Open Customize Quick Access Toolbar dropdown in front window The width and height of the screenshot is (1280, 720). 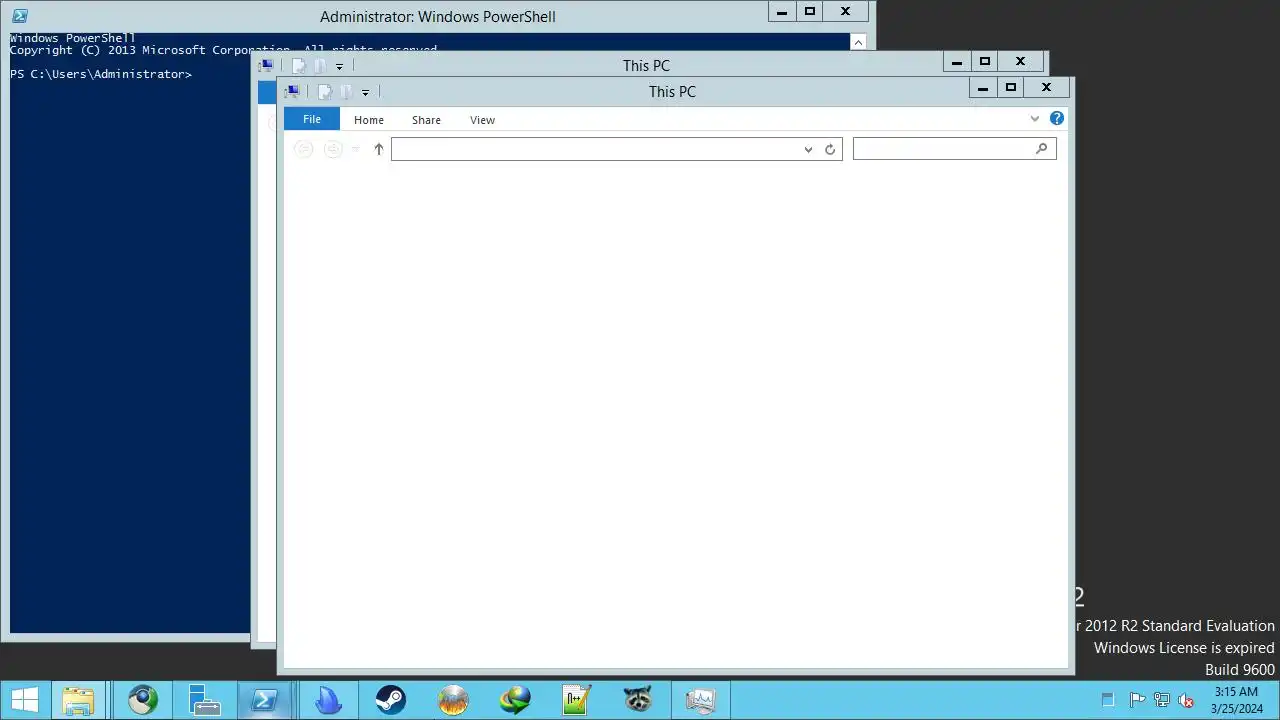(365, 92)
